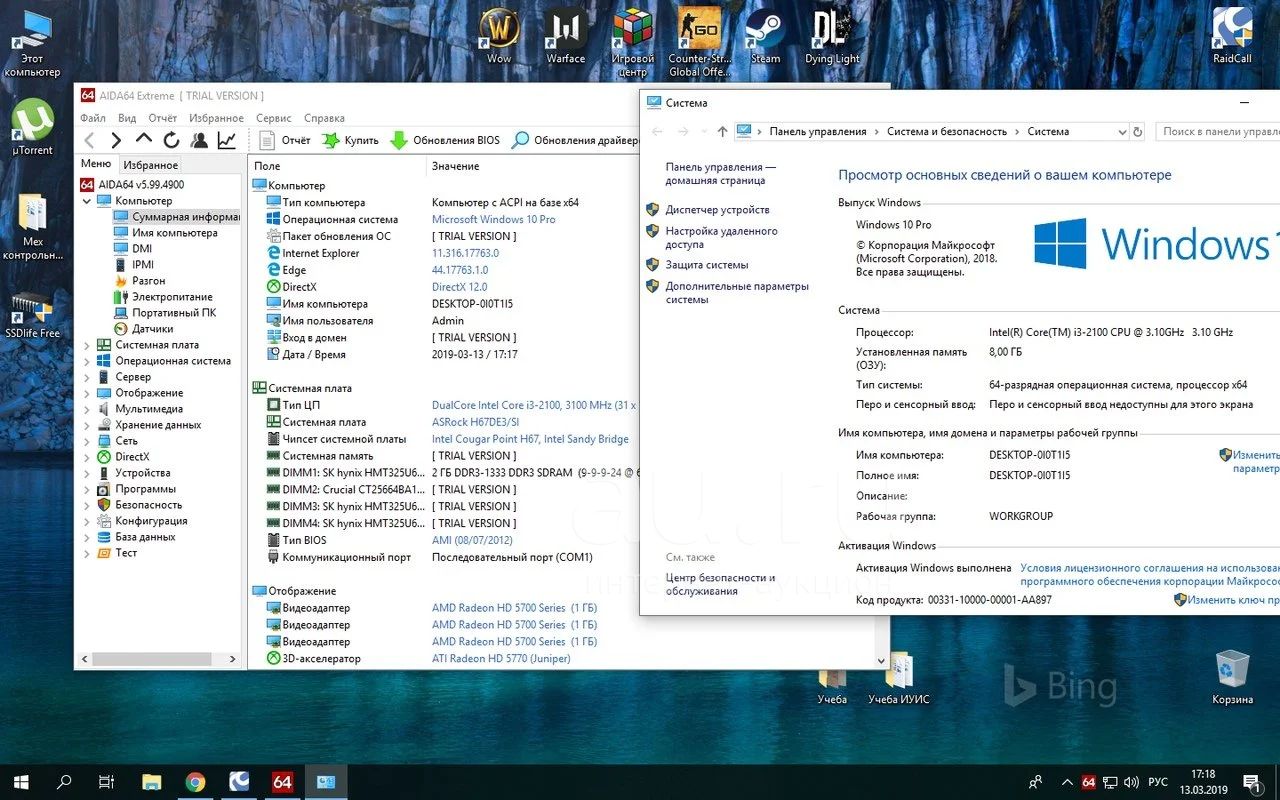1280x800 pixels.
Task: Open Файл menu in AIDA64
Action: (93, 118)
